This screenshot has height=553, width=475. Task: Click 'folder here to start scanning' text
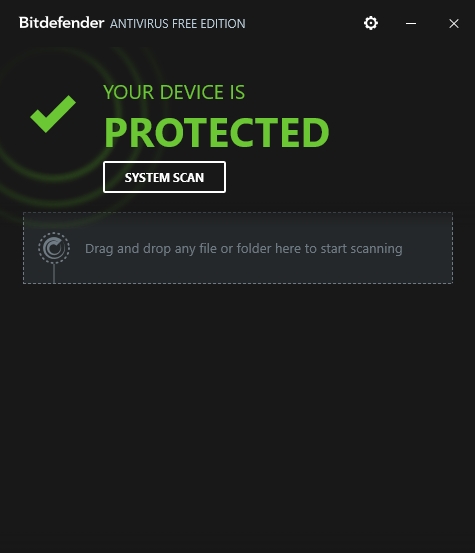coord(319,249)
